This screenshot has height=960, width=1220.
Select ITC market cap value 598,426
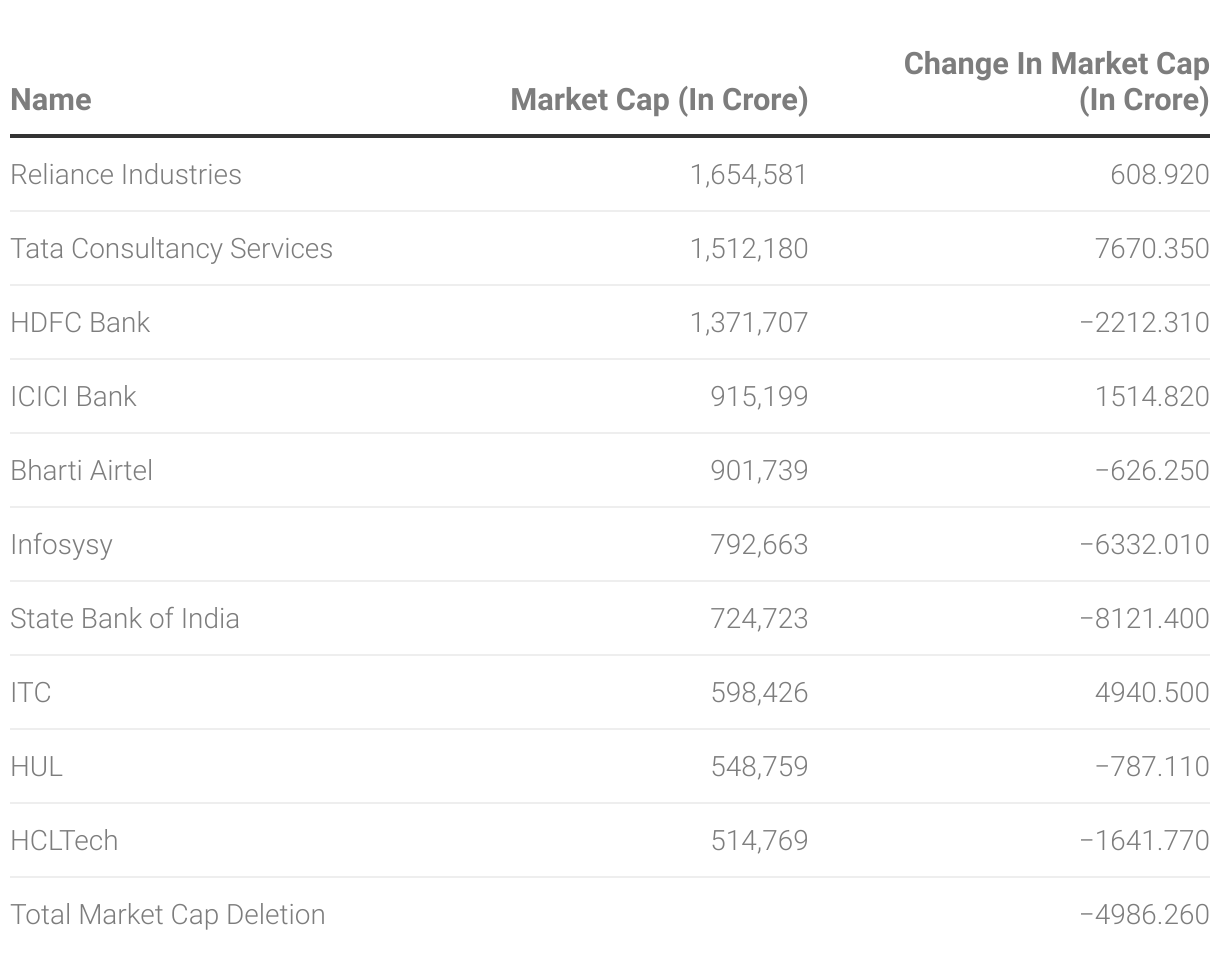point(759,692)
